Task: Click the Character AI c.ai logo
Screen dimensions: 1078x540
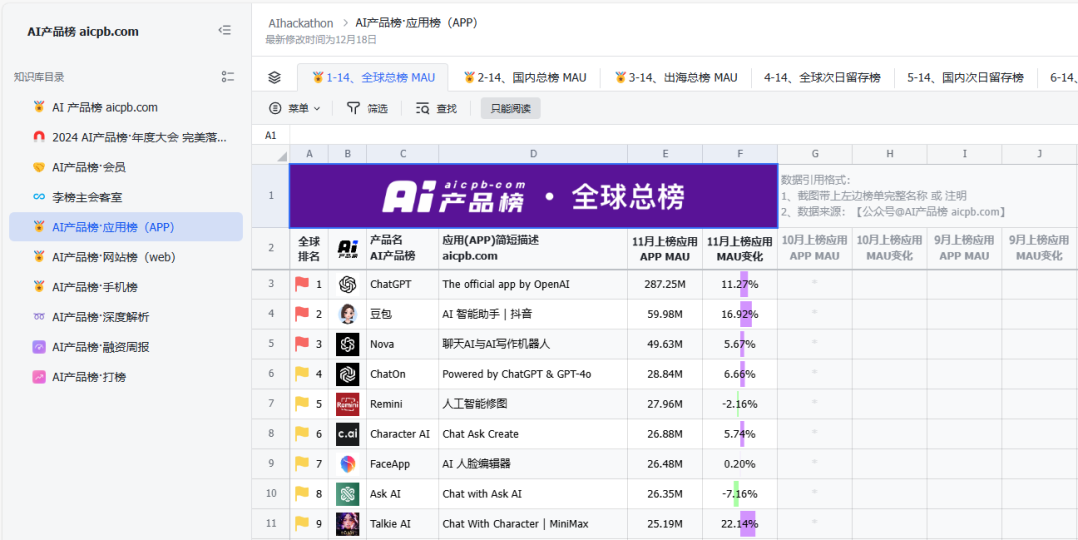Action: pyautogui.click(x=347, y=434)
